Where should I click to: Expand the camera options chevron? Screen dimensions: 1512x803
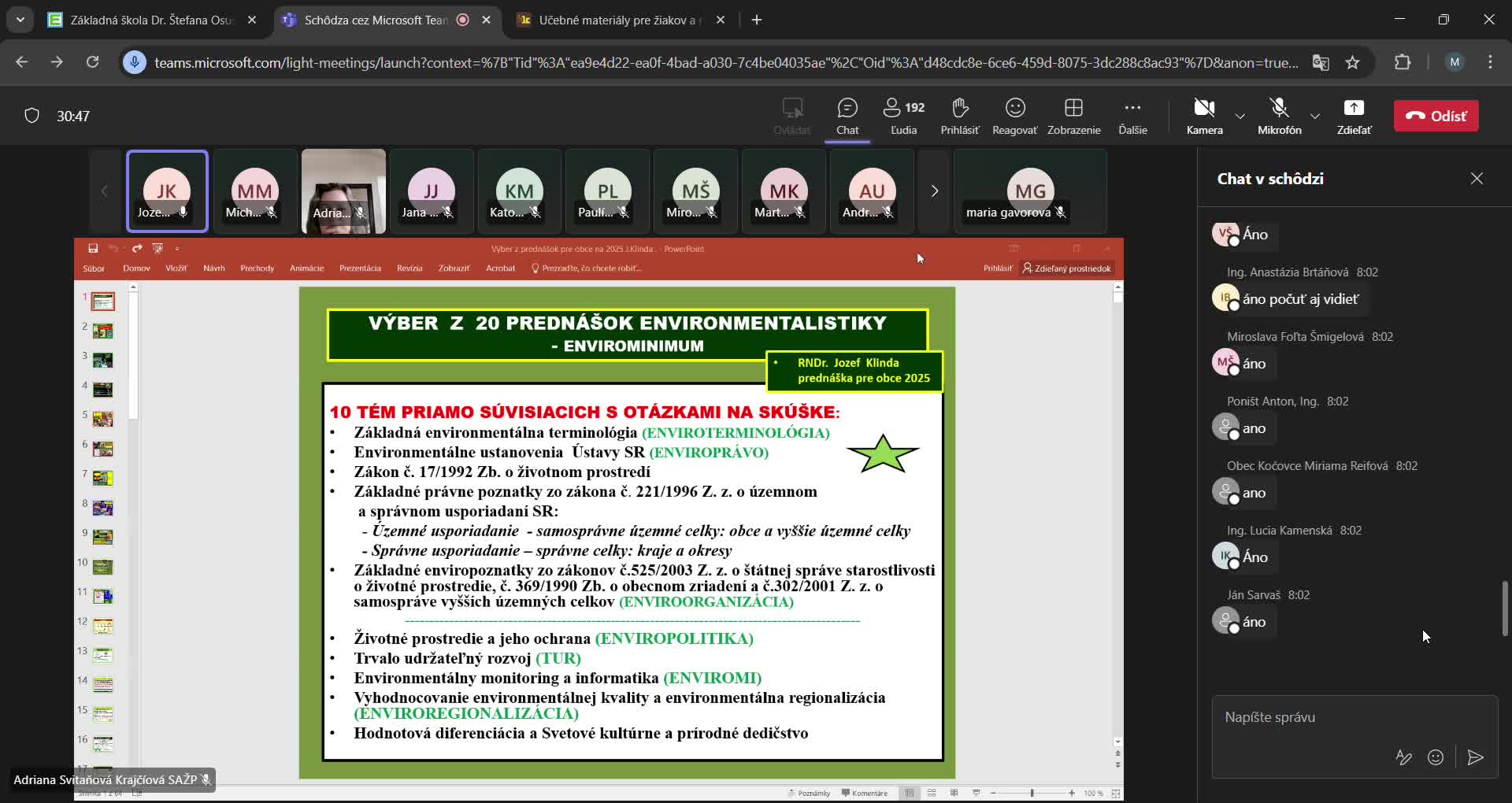pyautogui.click(x=1240, y=116)
